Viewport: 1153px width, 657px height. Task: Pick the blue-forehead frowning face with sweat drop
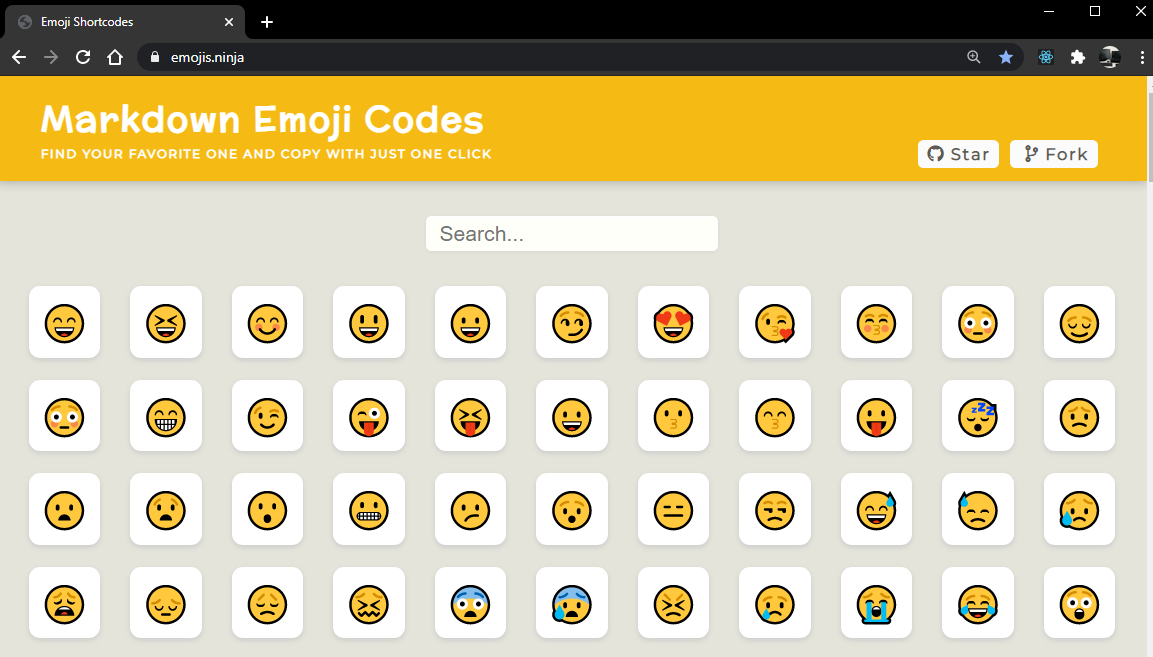pos(571,603)
